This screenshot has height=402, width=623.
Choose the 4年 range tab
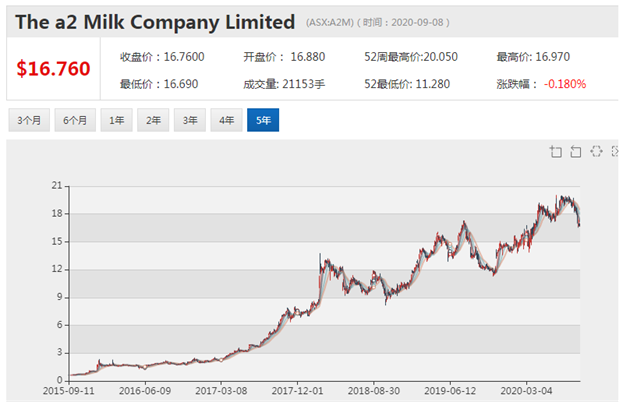(x=226, y=120)
